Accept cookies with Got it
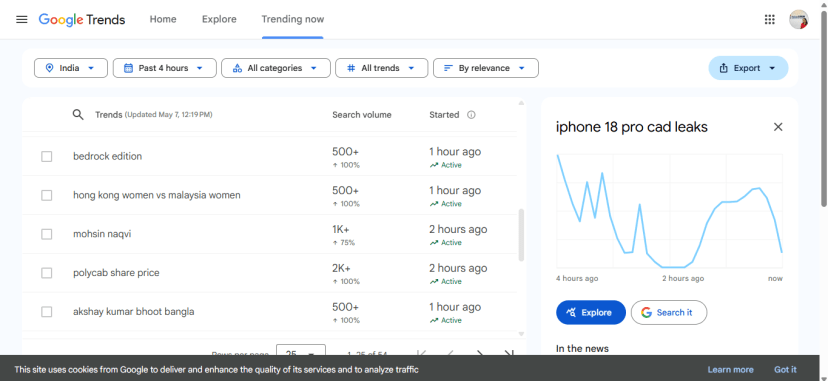The width and height of the screenshot is (828, 381). tap(785, 369)
